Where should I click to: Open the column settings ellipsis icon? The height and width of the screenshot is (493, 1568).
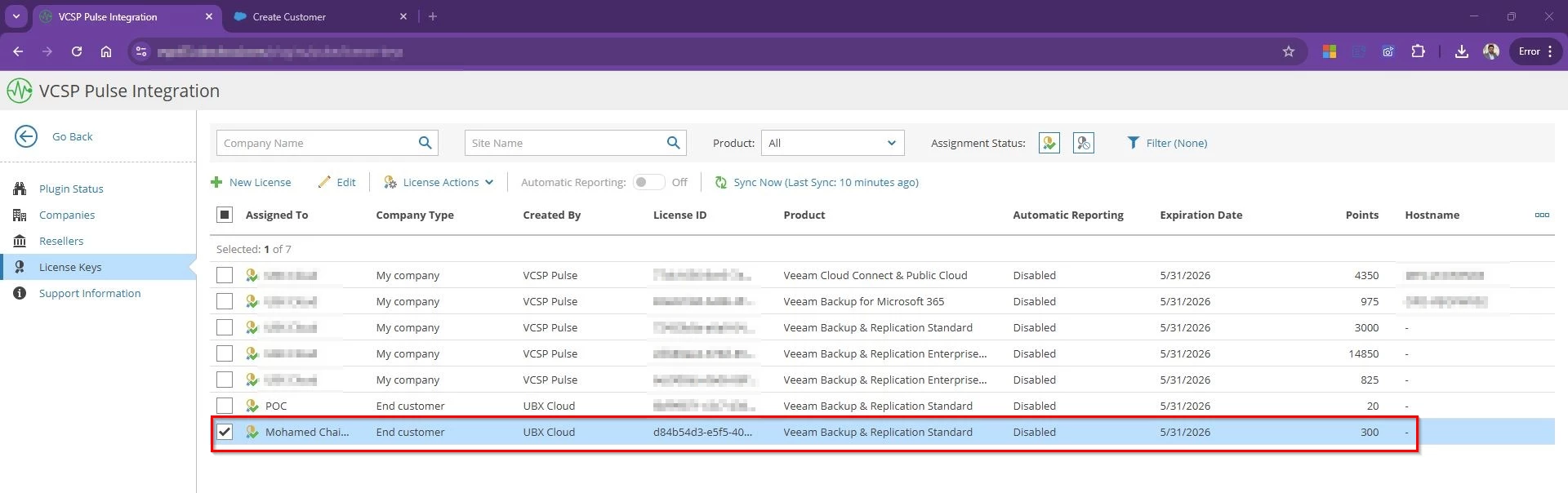click(x=1541, y=215)
